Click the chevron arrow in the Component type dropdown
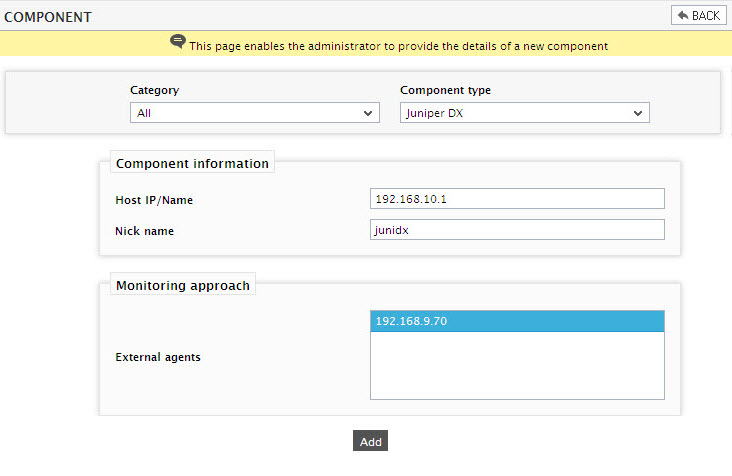 point(638,113)
